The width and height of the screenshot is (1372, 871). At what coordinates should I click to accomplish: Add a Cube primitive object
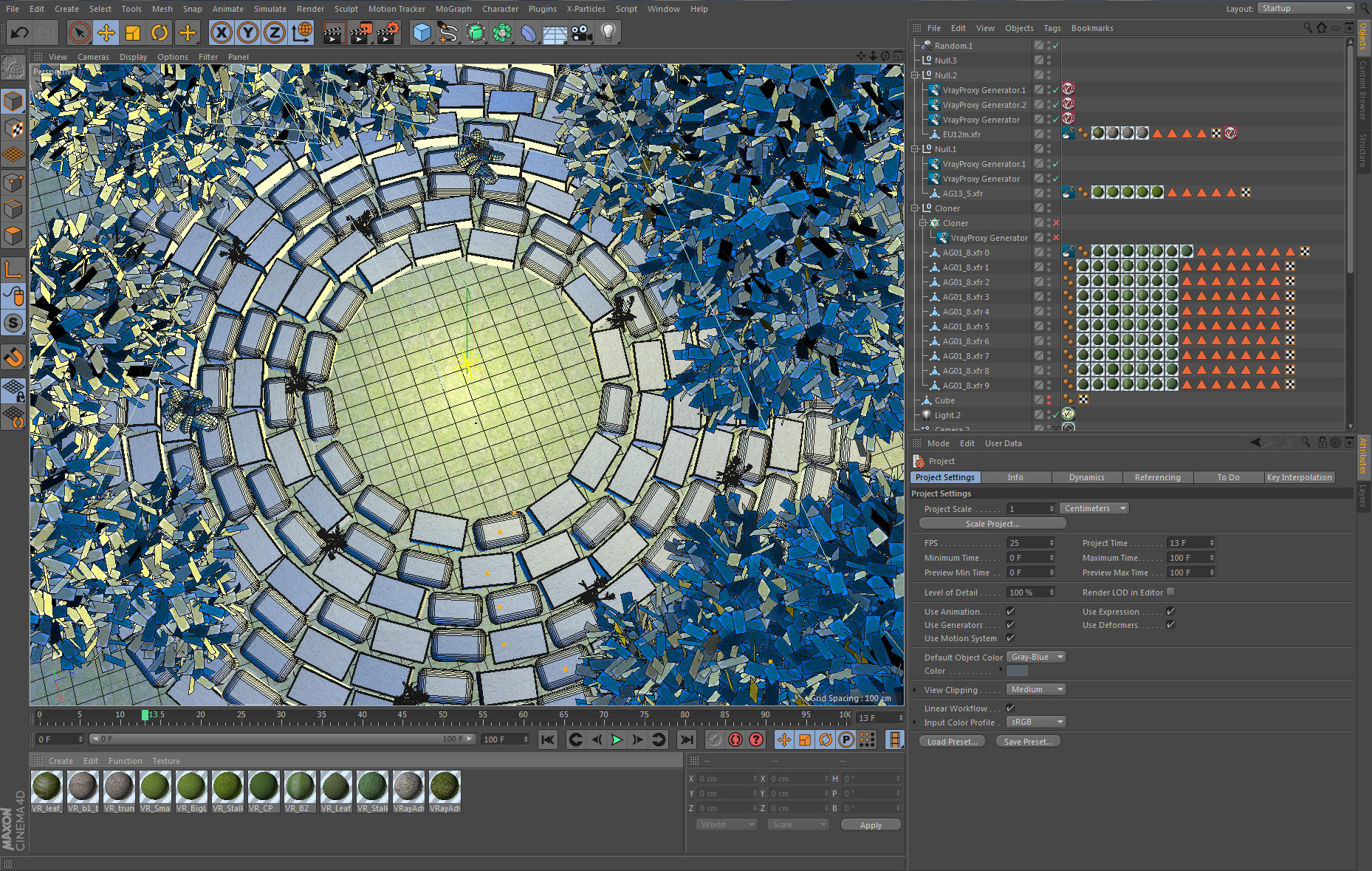point(422,33)
